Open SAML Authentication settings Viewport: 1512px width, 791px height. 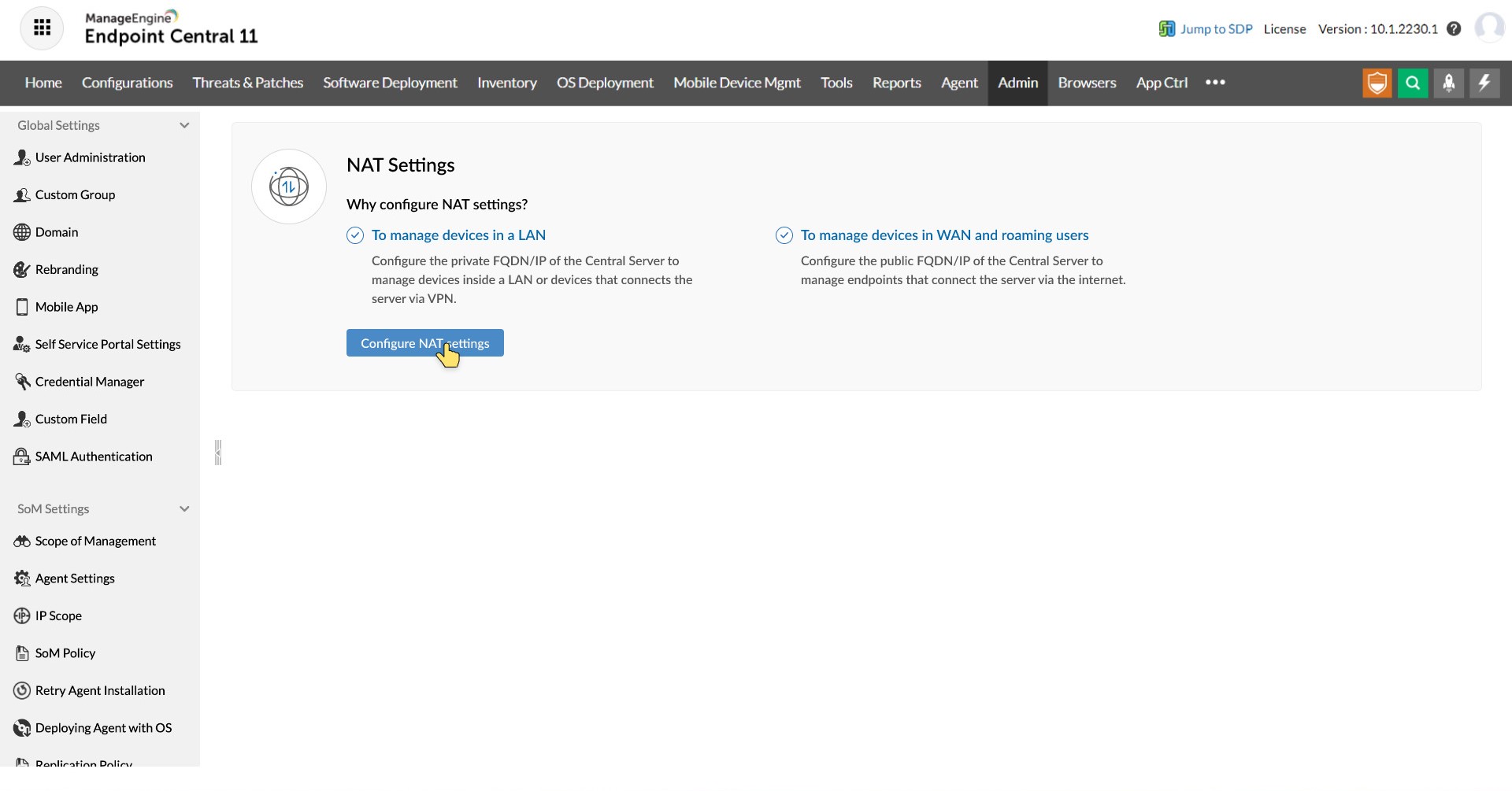pos(94,456)
